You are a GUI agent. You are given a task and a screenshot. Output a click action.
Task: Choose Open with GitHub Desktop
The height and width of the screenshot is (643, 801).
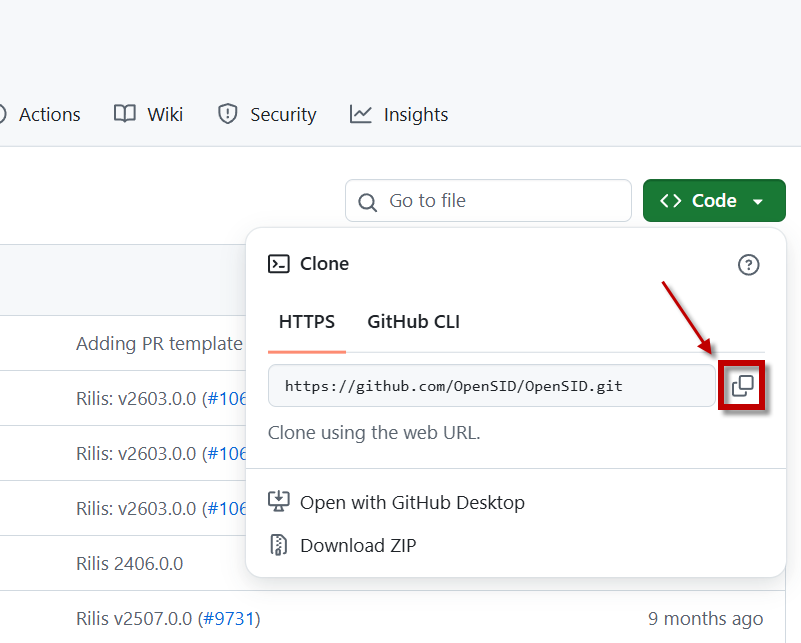pos(412,502)
